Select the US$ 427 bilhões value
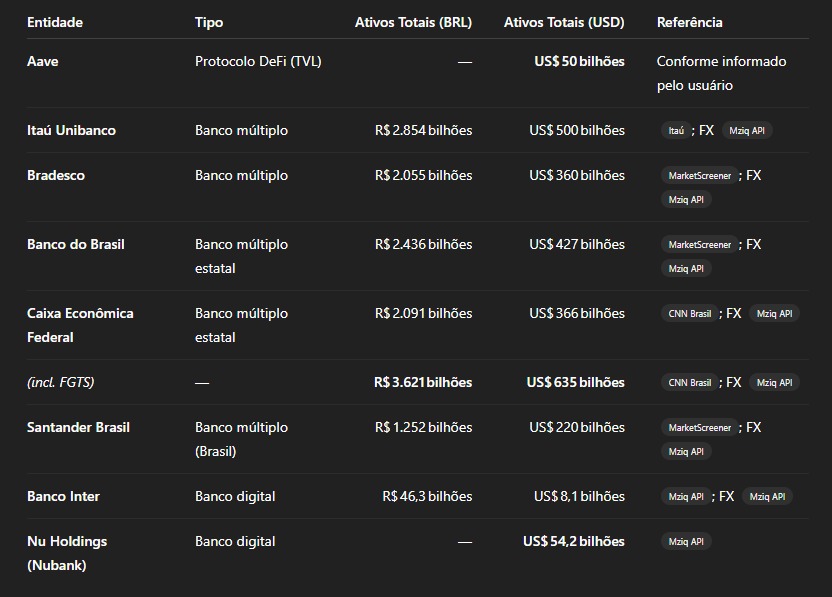832x597 pixels. click(x=577, y=245)
